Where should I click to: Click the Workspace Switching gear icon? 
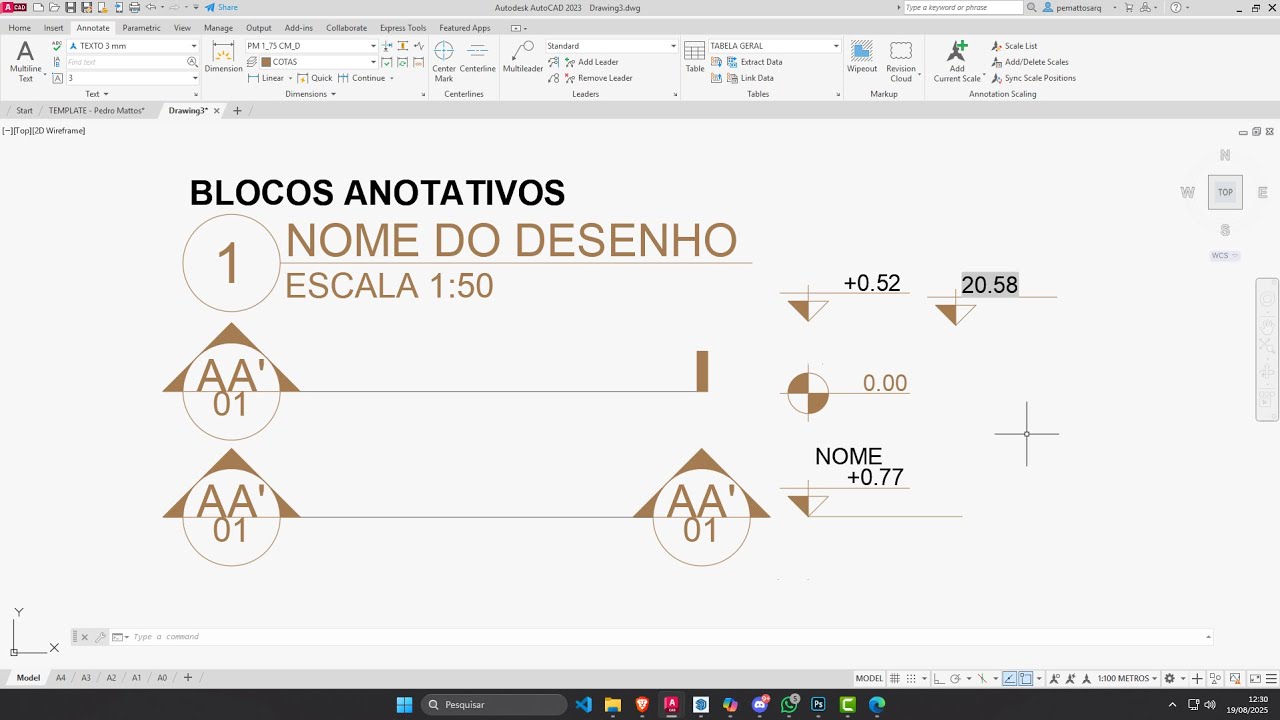pos(1169,678)
